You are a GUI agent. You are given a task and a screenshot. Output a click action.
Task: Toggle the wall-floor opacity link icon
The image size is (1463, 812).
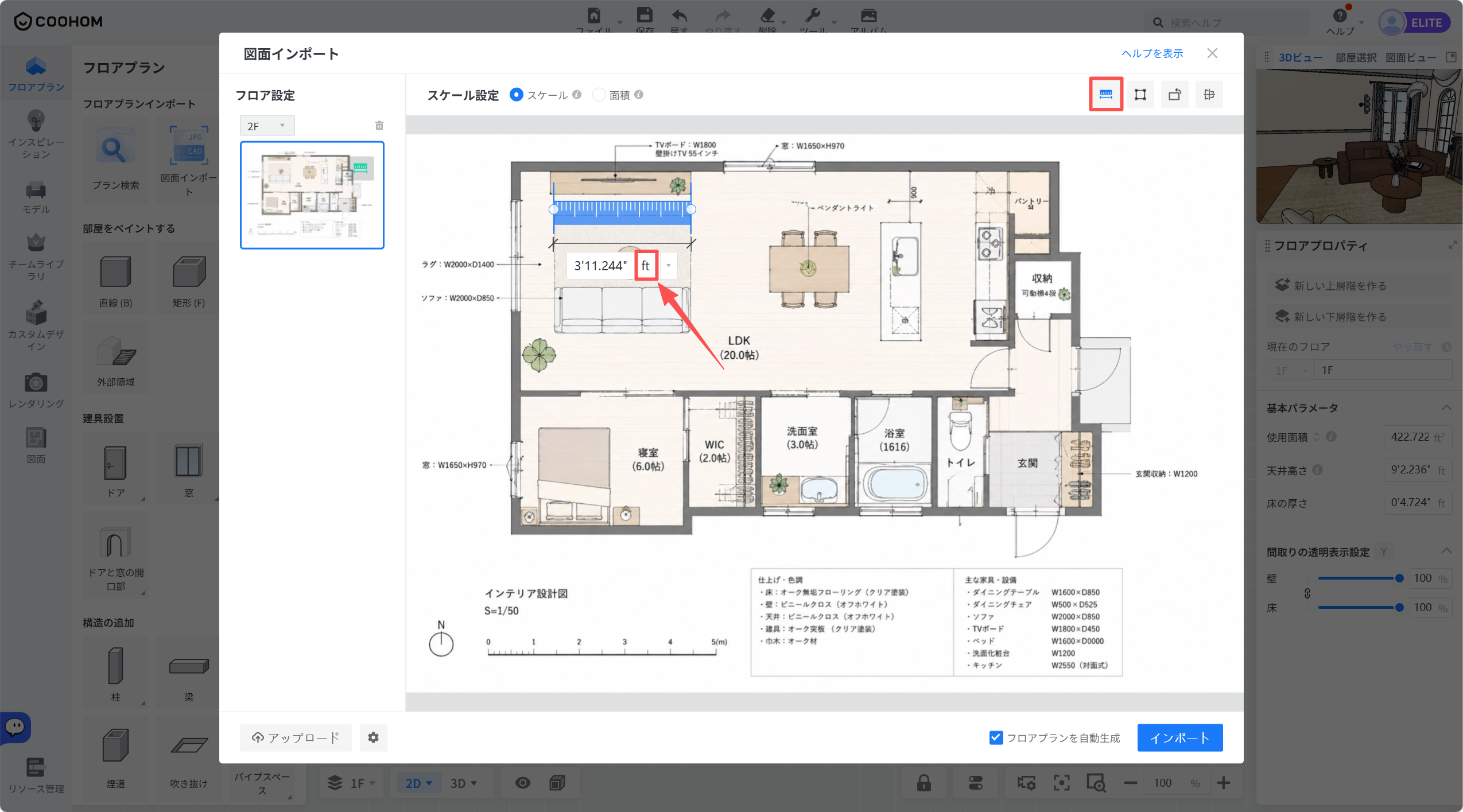[1307, 593]
